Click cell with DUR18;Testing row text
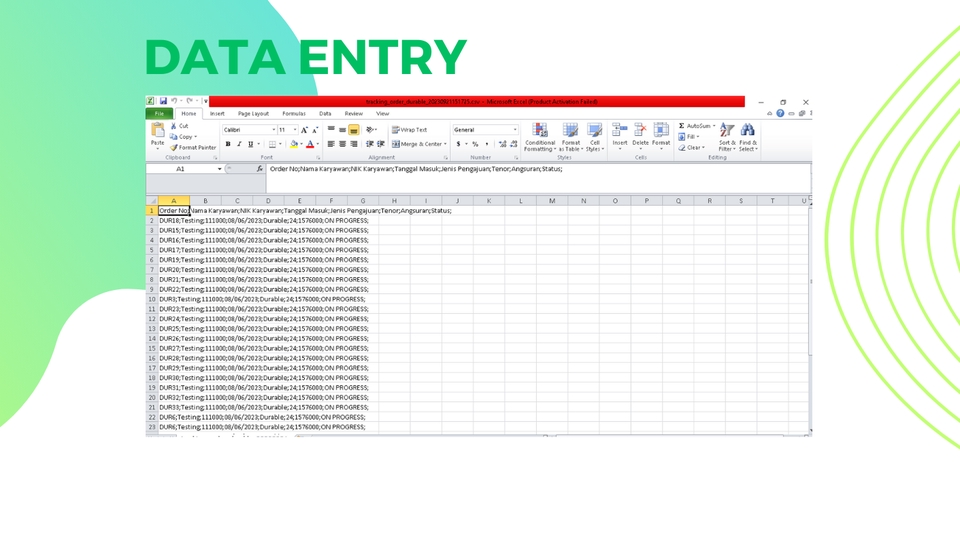Viewport: 960px width, 540px height. (x=264, y=220)
